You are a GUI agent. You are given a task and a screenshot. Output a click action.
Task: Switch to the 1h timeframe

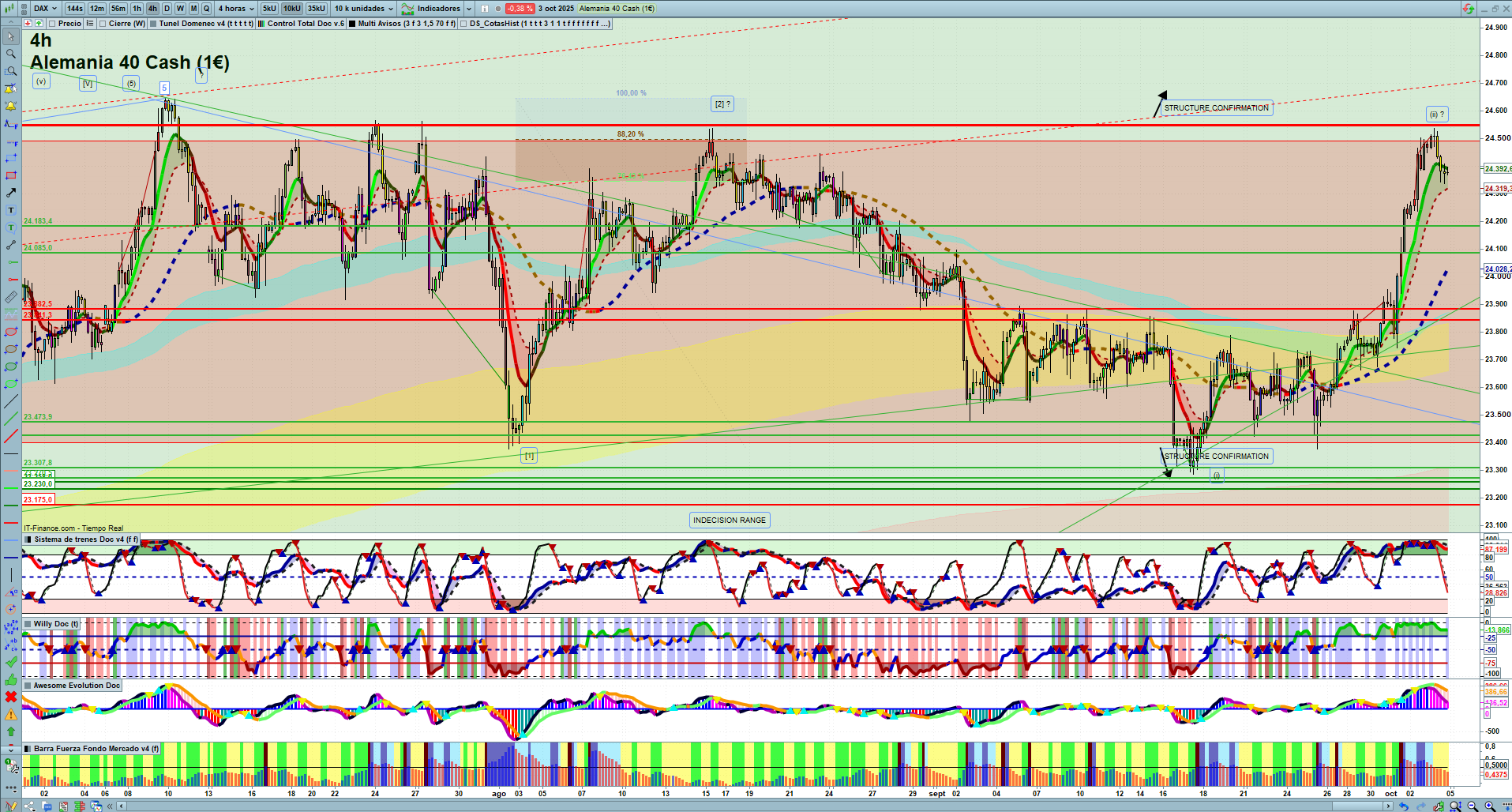click(x=137, y=9)
